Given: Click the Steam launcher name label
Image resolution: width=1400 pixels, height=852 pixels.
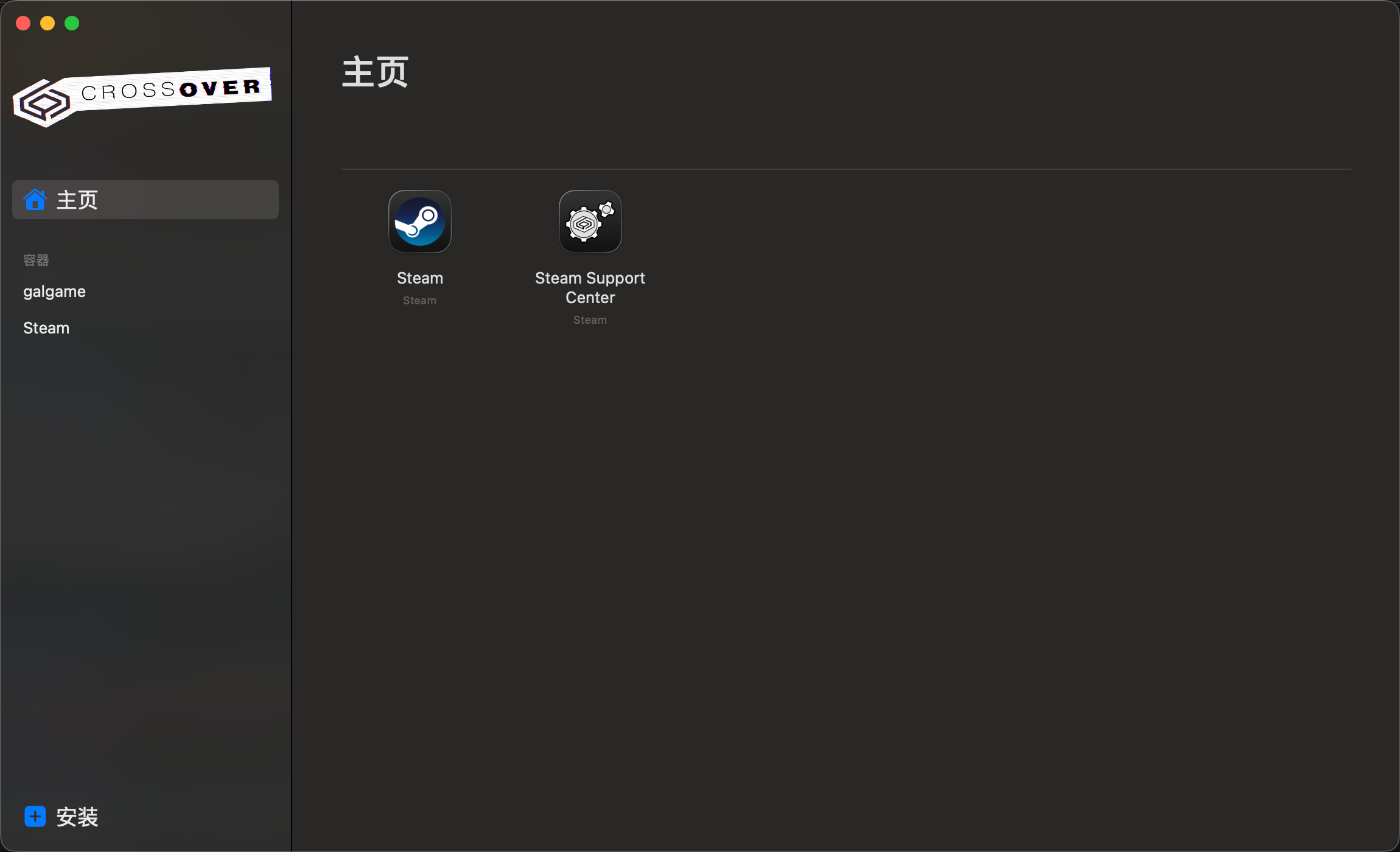Looking at the screenshot, I should pyautogui.click(x=419, y=278).
